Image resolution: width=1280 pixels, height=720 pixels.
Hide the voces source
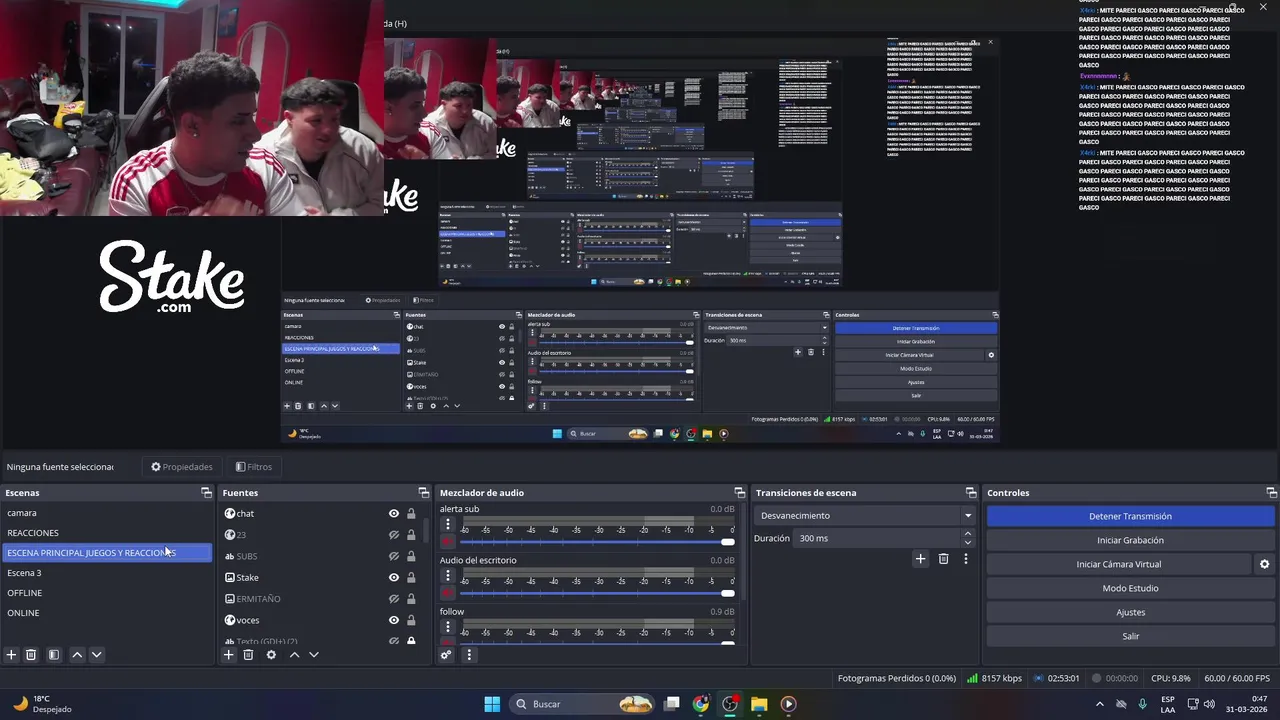[393, 620]
